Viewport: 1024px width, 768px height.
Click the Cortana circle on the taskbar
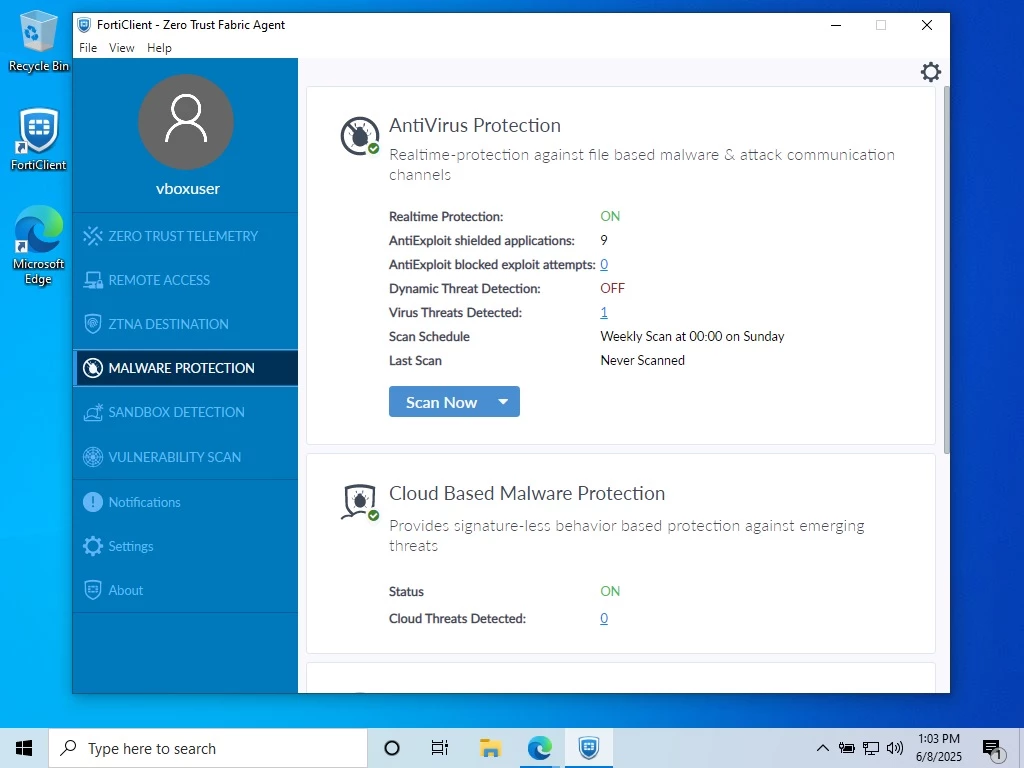[x=392, y=748]
